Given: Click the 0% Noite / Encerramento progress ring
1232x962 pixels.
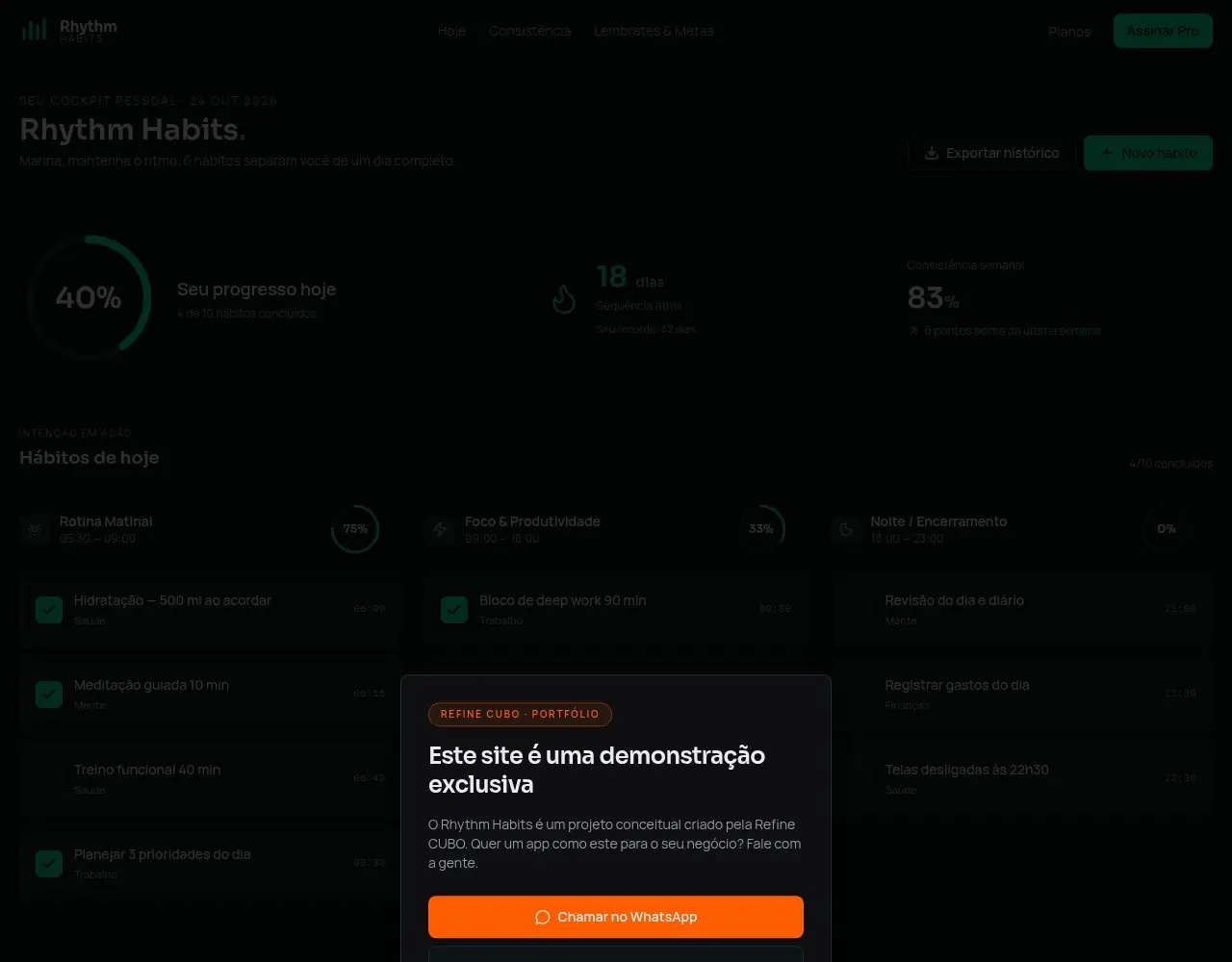Looking at the screenshot, I should [x=1167, y=529].
